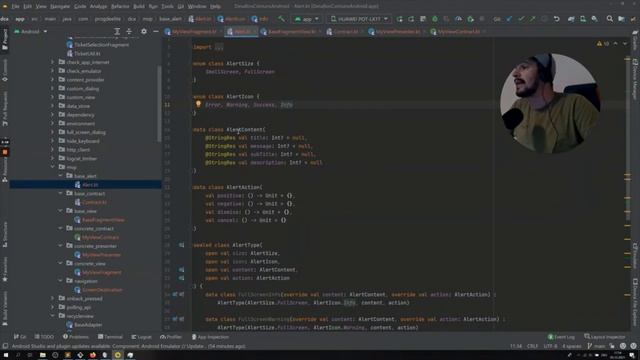This screenshot has width=640, height=360.
Task: Switch to the MyViewContract.kt editor tab
Action: tap(458, 31)
